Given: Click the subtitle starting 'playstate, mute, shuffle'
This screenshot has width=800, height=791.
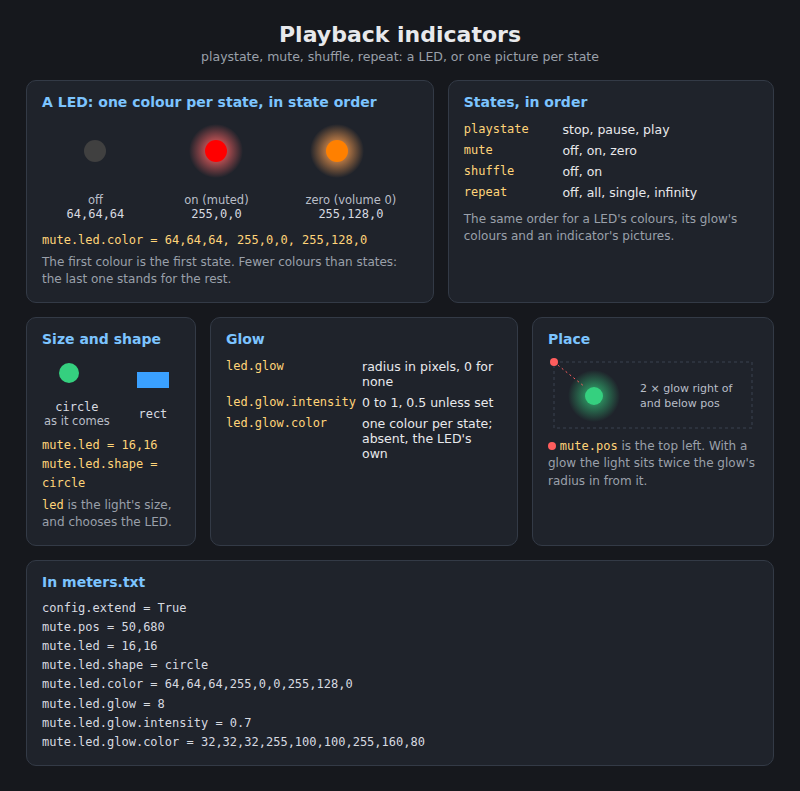Looking at the screenshot, I should 400,57.
